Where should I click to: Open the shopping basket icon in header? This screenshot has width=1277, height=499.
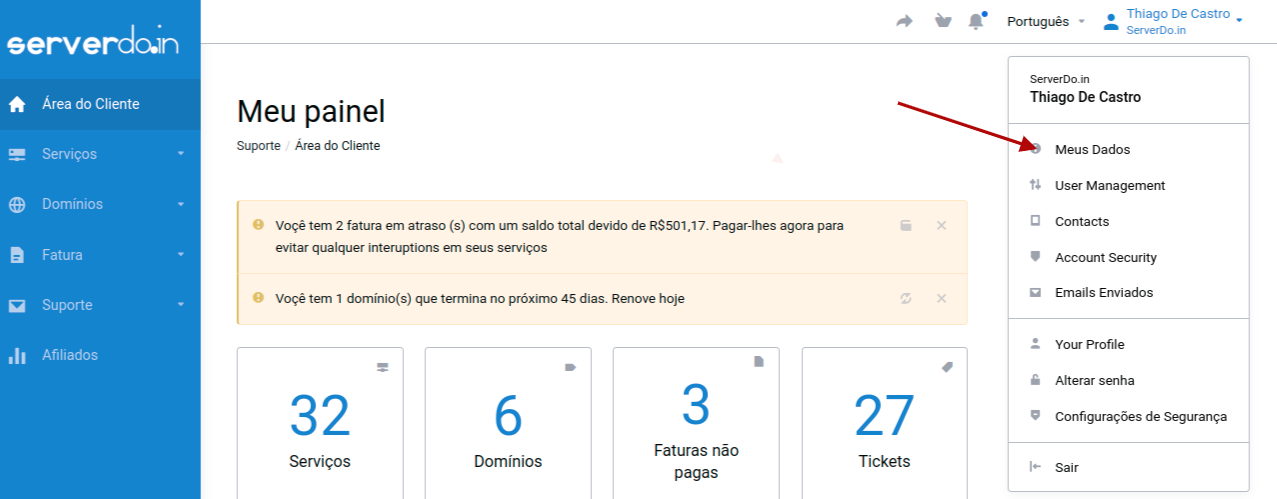click(x=942, y=21)
